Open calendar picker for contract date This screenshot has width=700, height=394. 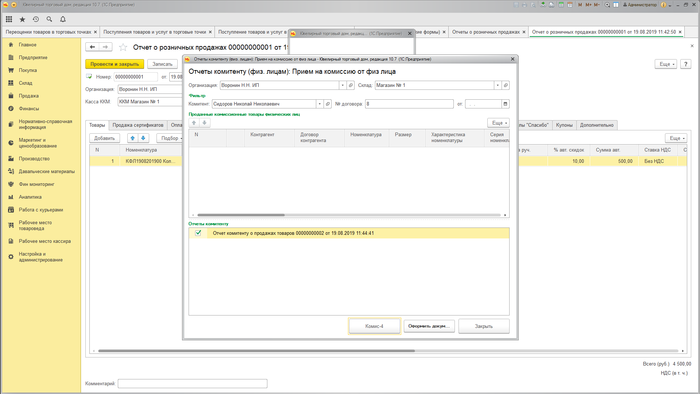[x=505, y=104]
